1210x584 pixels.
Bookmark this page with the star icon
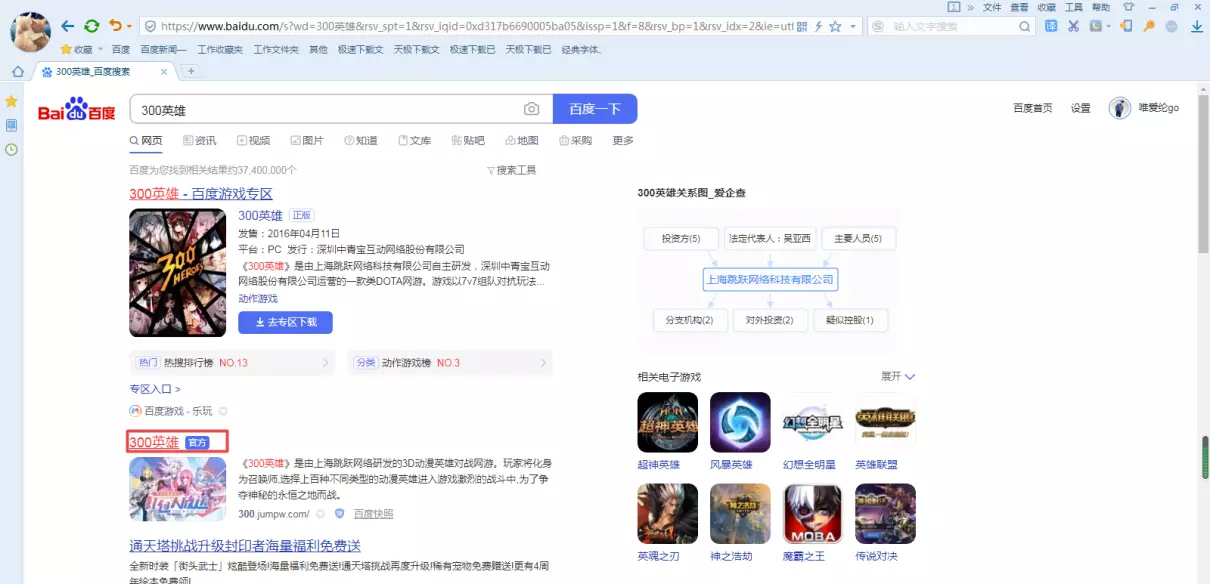(835, 26)
